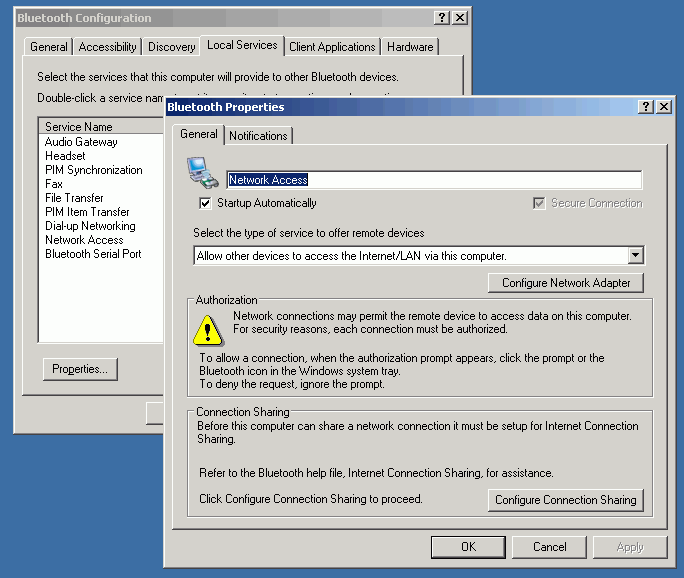684x578 pixels.
Task: Select the General tab in Bluetooth Properties
Action: pos(199,134)
